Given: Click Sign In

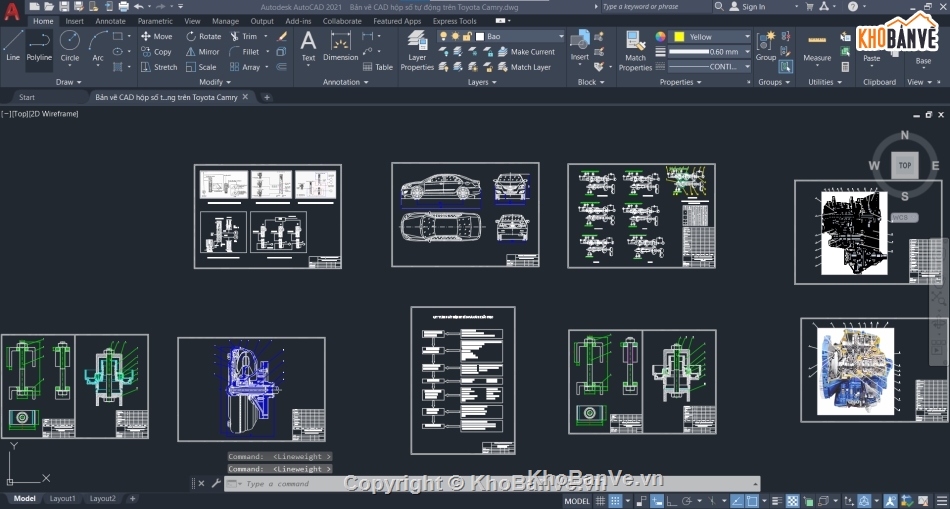Looking at the screenshot, I should (x=748, y=7).
